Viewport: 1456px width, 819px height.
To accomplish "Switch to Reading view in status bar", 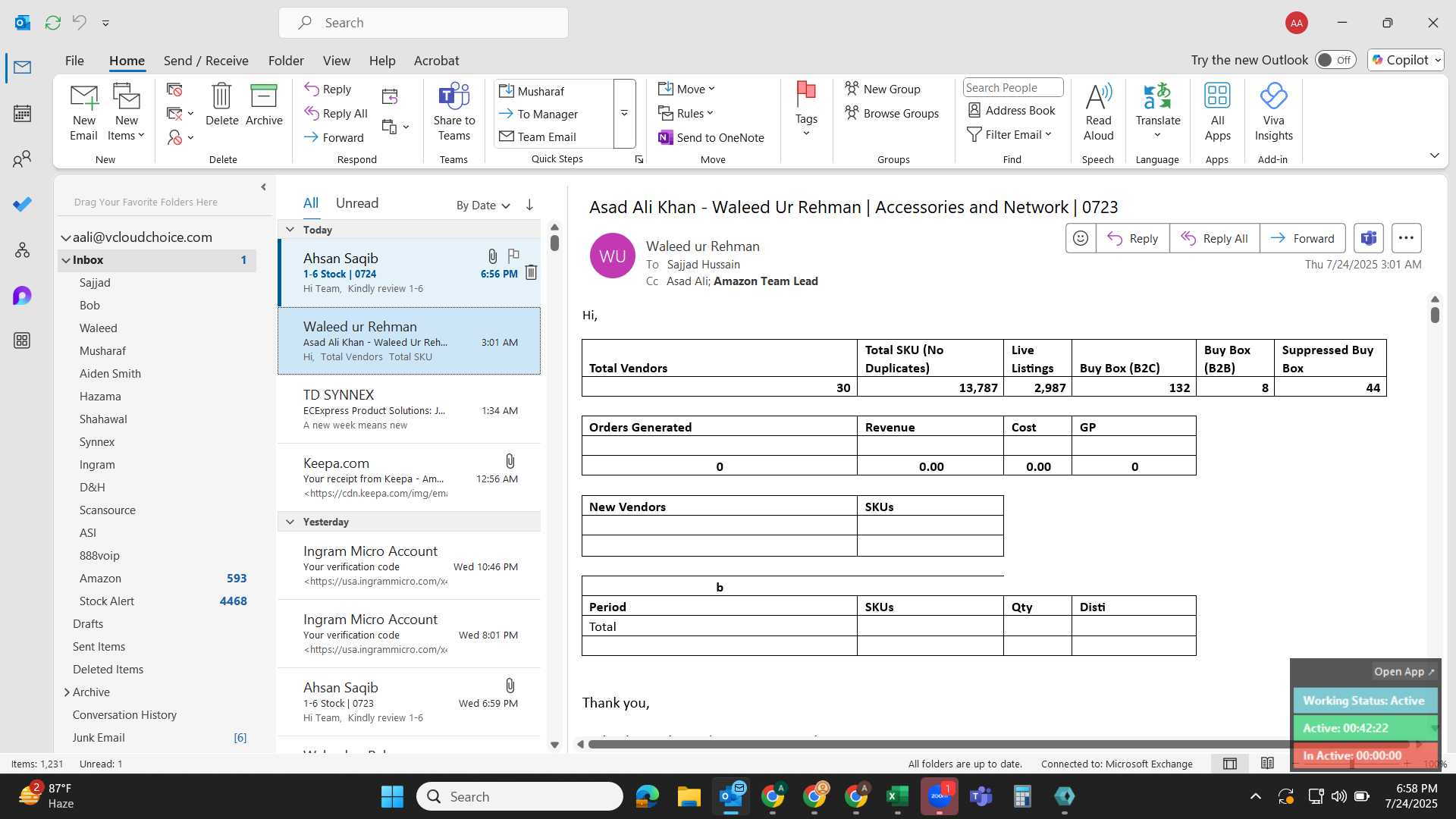I will click(1267, 764).
